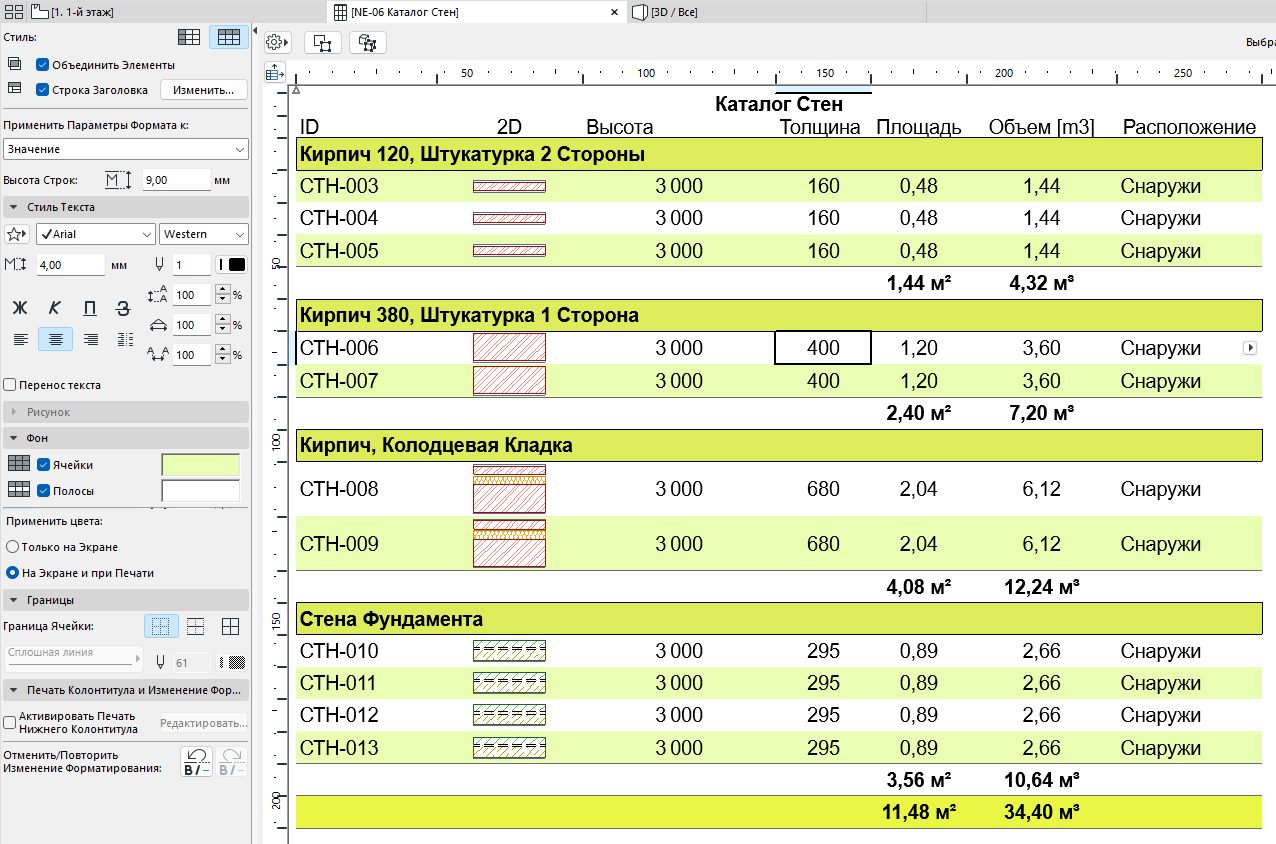Select the Только на Экране radio button
This screenshot has width=1276, height=844.
pyautogui.click(x=13, y=547)
